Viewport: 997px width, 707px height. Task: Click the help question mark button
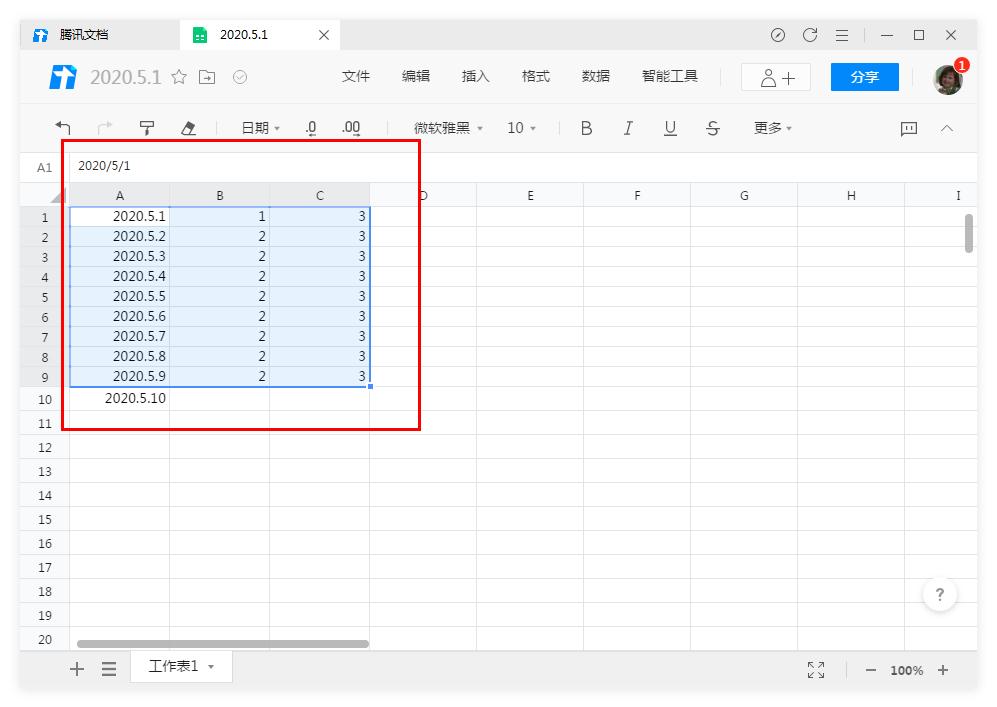pyautogui.click(x=940, y=594)
